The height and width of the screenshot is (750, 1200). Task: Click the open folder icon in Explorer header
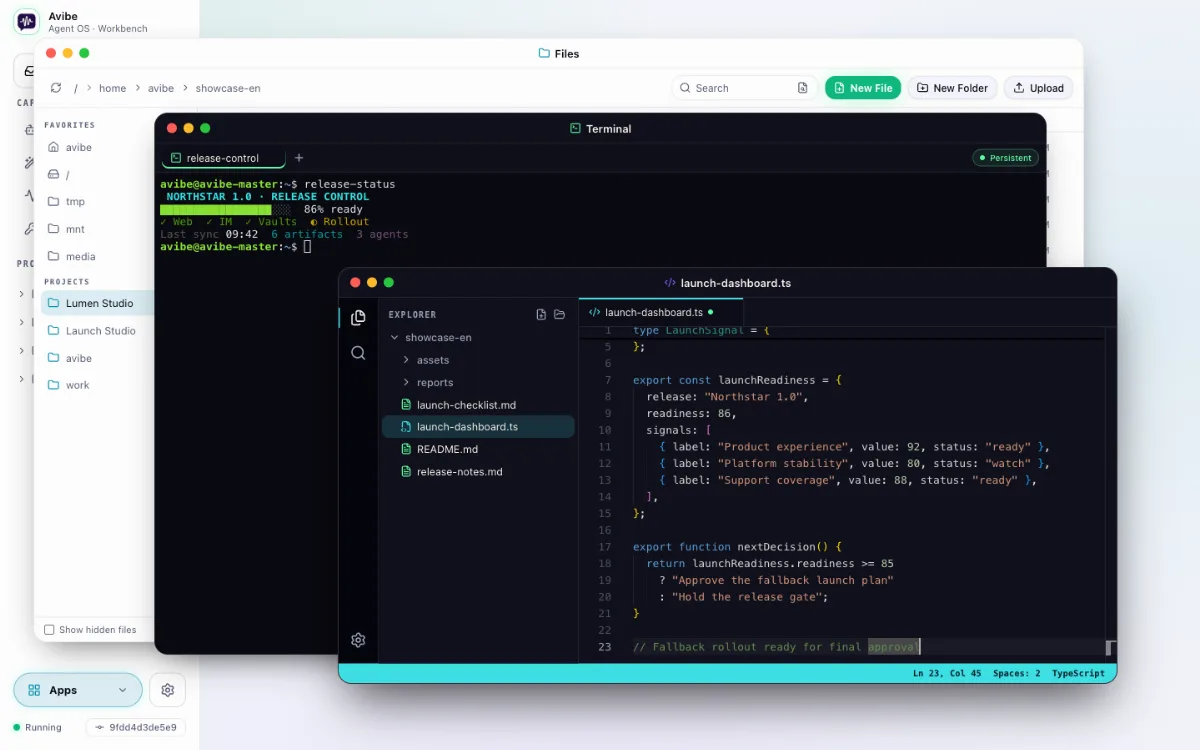click(559, 314)
